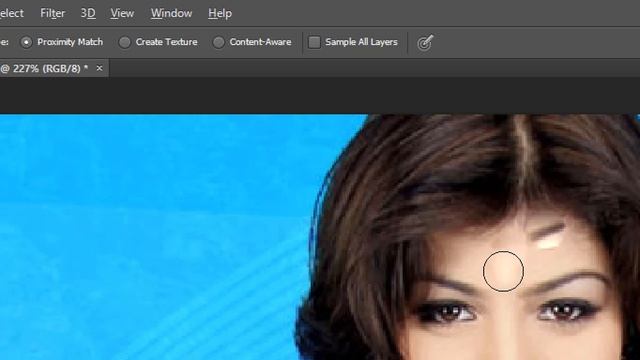Image resolution: width=640 pixels, height=360 pixels.
Task: Select the Content-Aware radio button
Action: point(219,42)
